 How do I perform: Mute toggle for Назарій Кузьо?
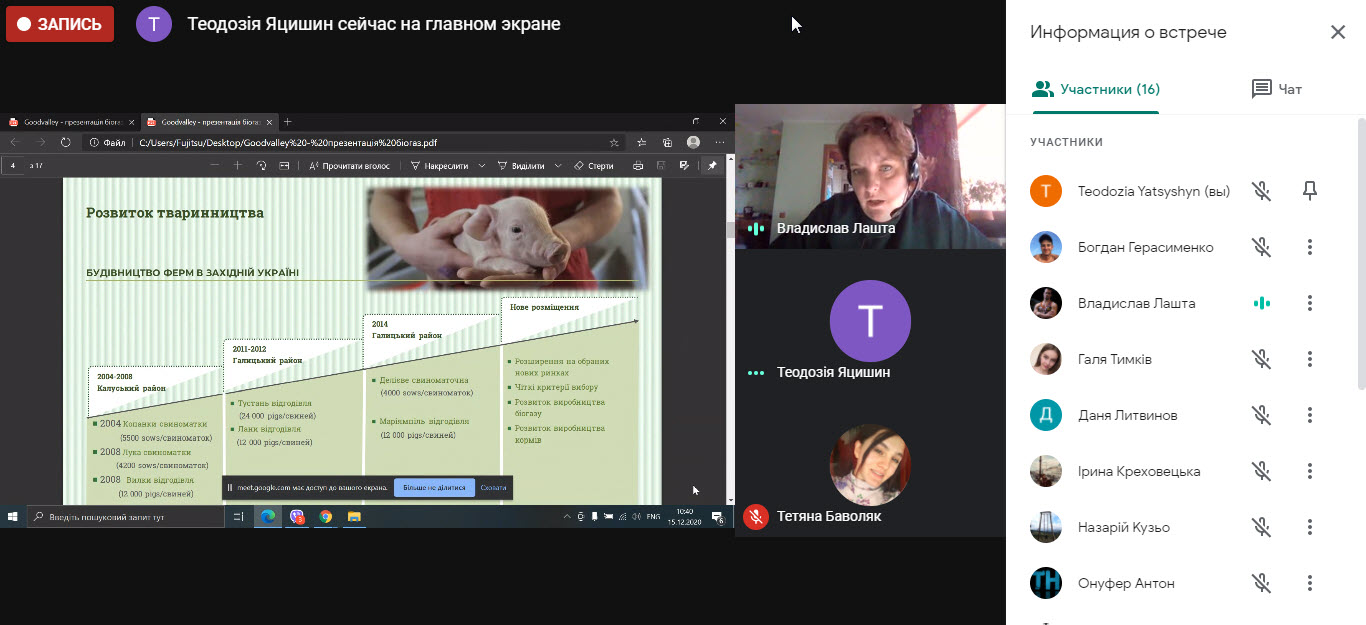(1262, 527)
